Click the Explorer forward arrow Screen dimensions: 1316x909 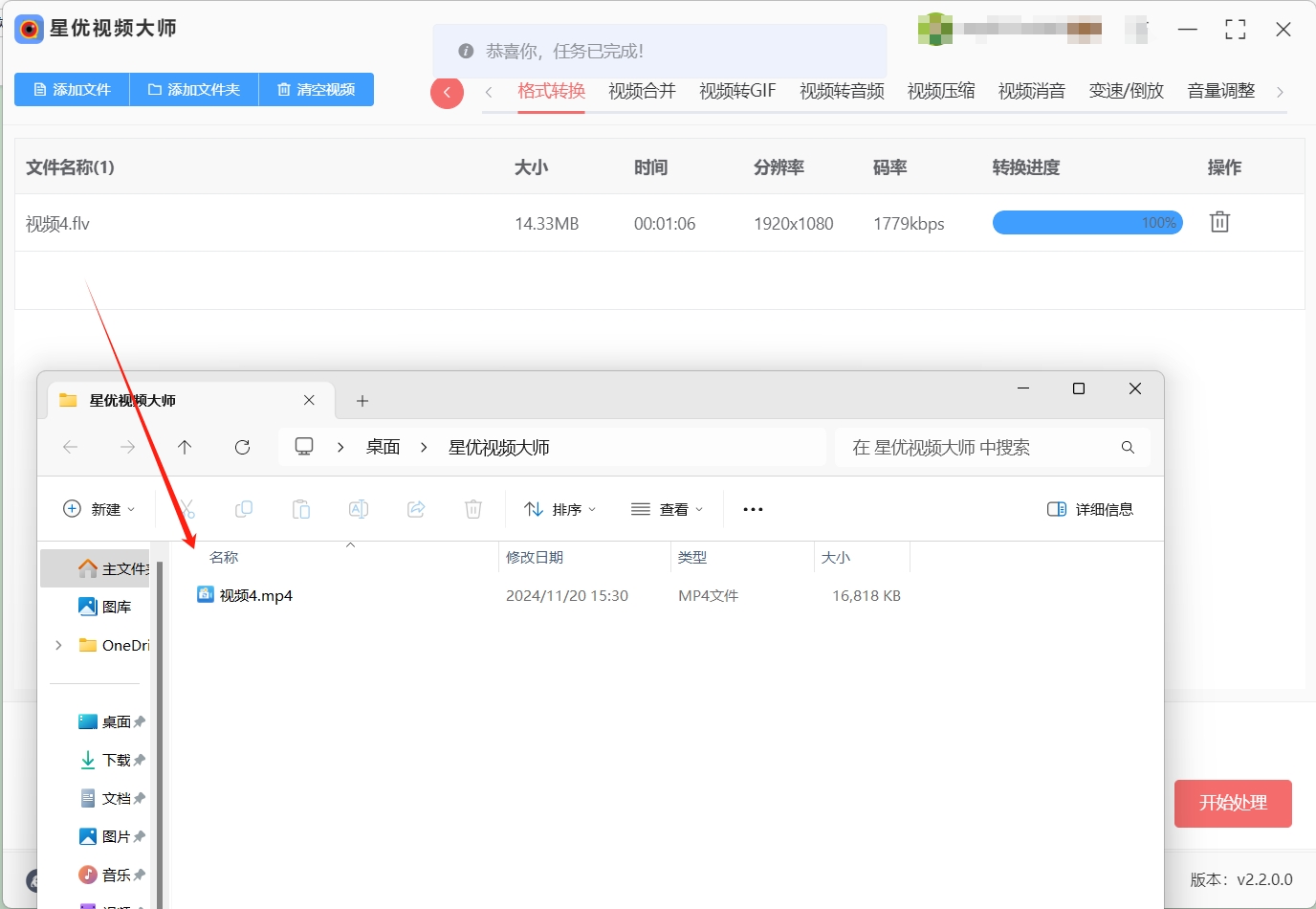point(127,447)
